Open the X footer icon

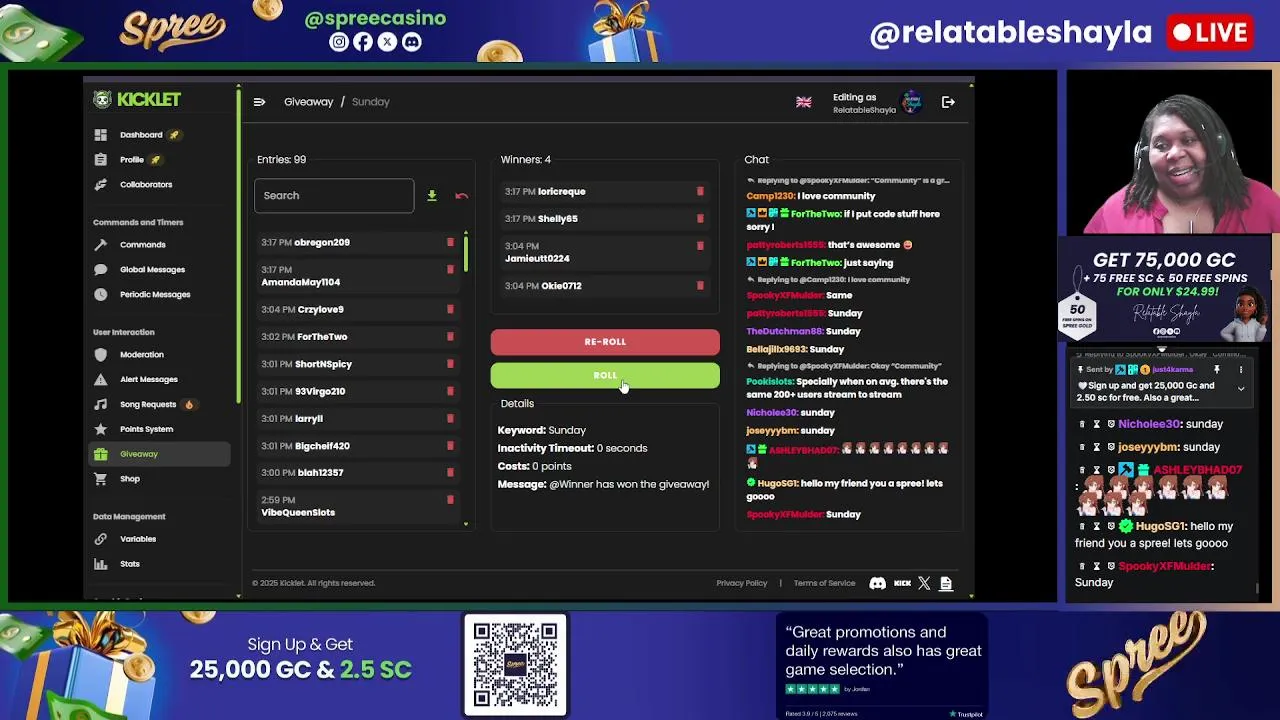pos(924,583)
